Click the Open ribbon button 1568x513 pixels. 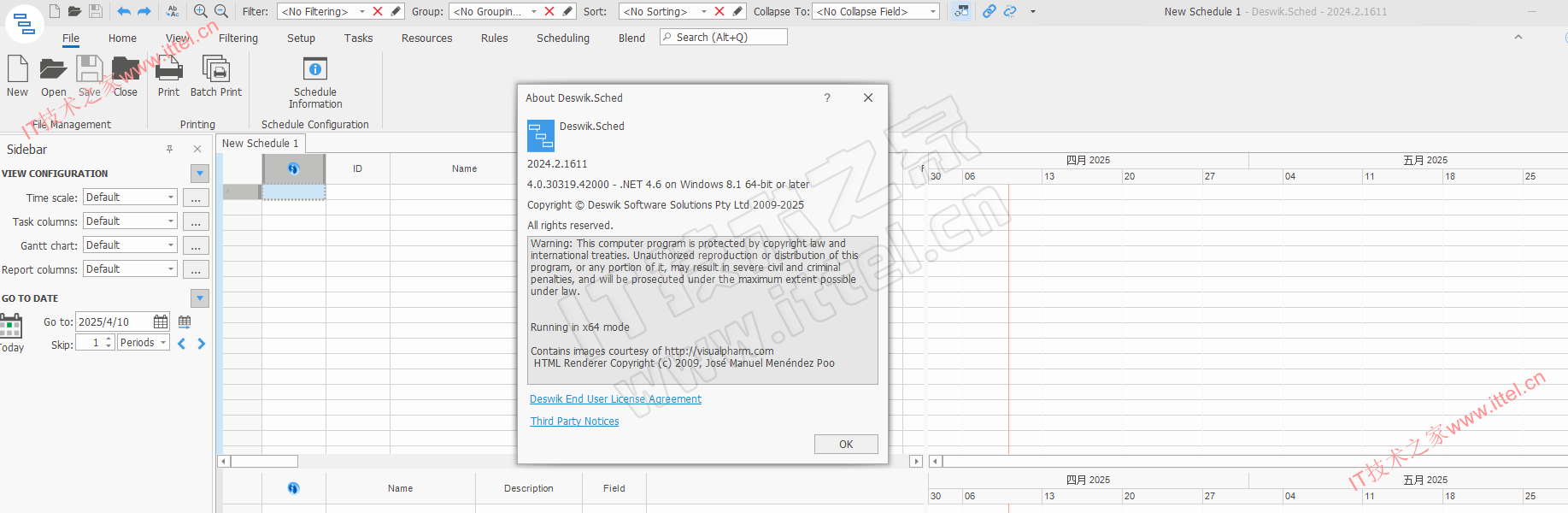[x=53, y=76]
